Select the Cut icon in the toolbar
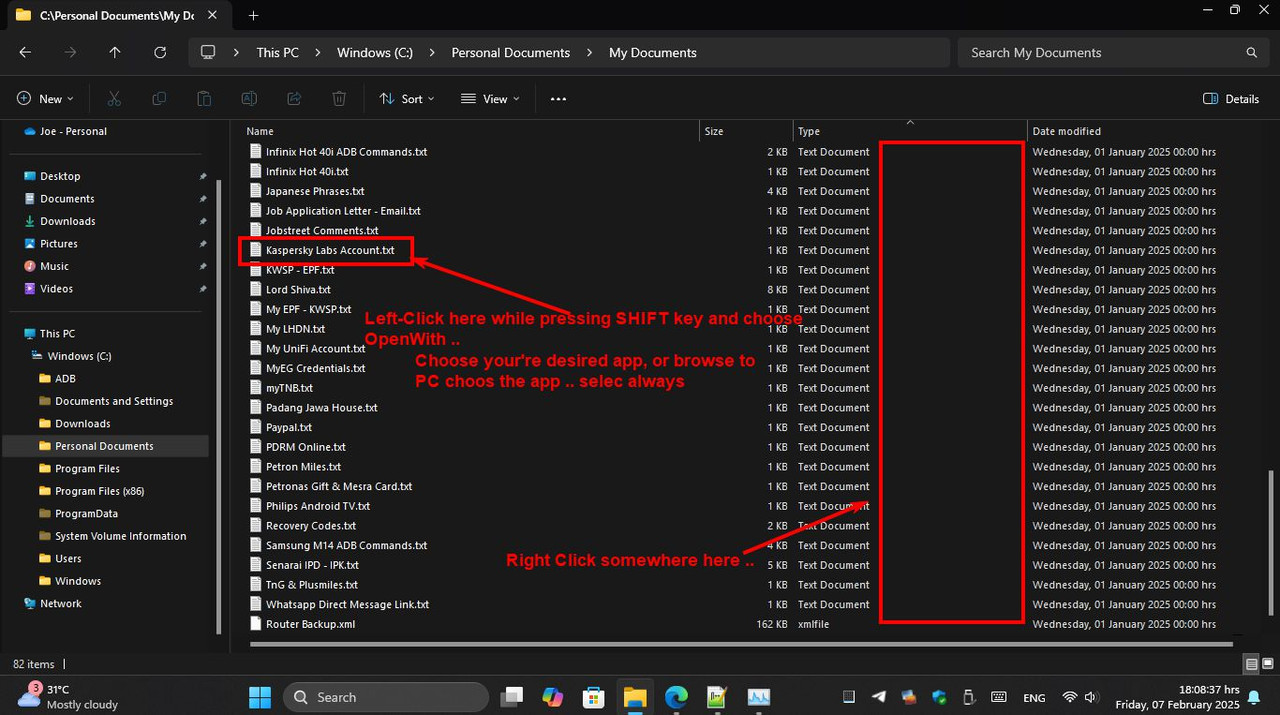Viewport: 1280px width, 715px height. (114, 98)
